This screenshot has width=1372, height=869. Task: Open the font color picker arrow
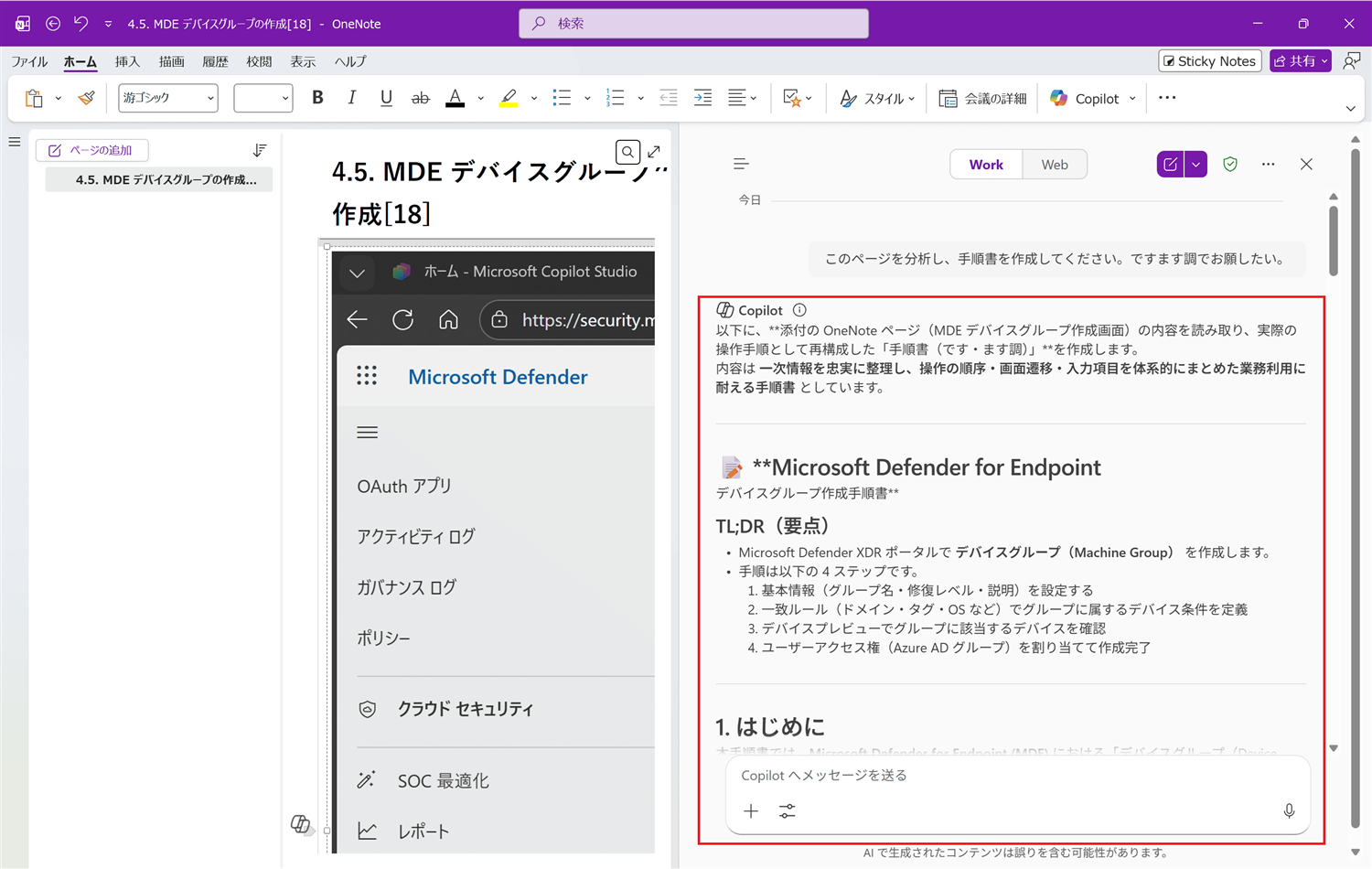tap(480, 98)
